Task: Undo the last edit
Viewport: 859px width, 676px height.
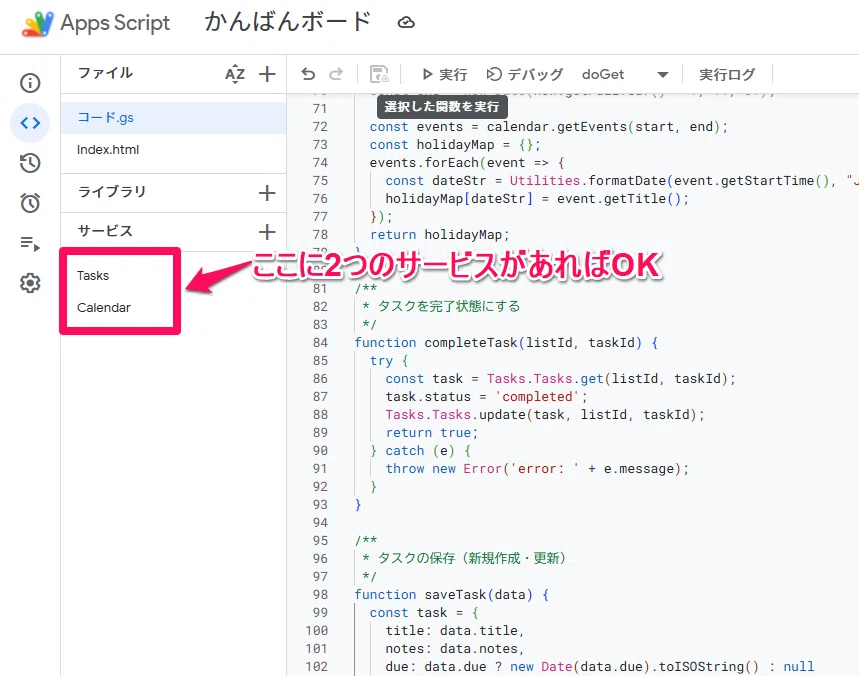Action: pyautogui.click(x=308, y=74)
